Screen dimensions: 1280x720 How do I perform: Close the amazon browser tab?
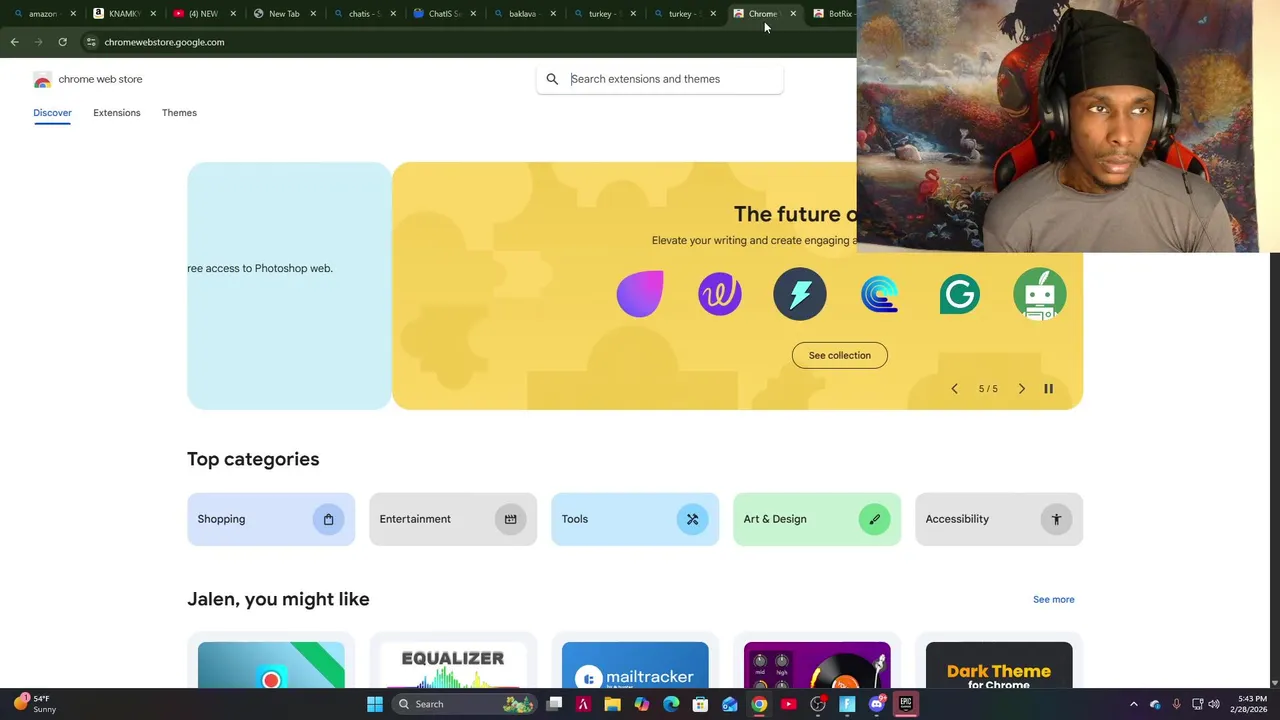coord(73,14)
